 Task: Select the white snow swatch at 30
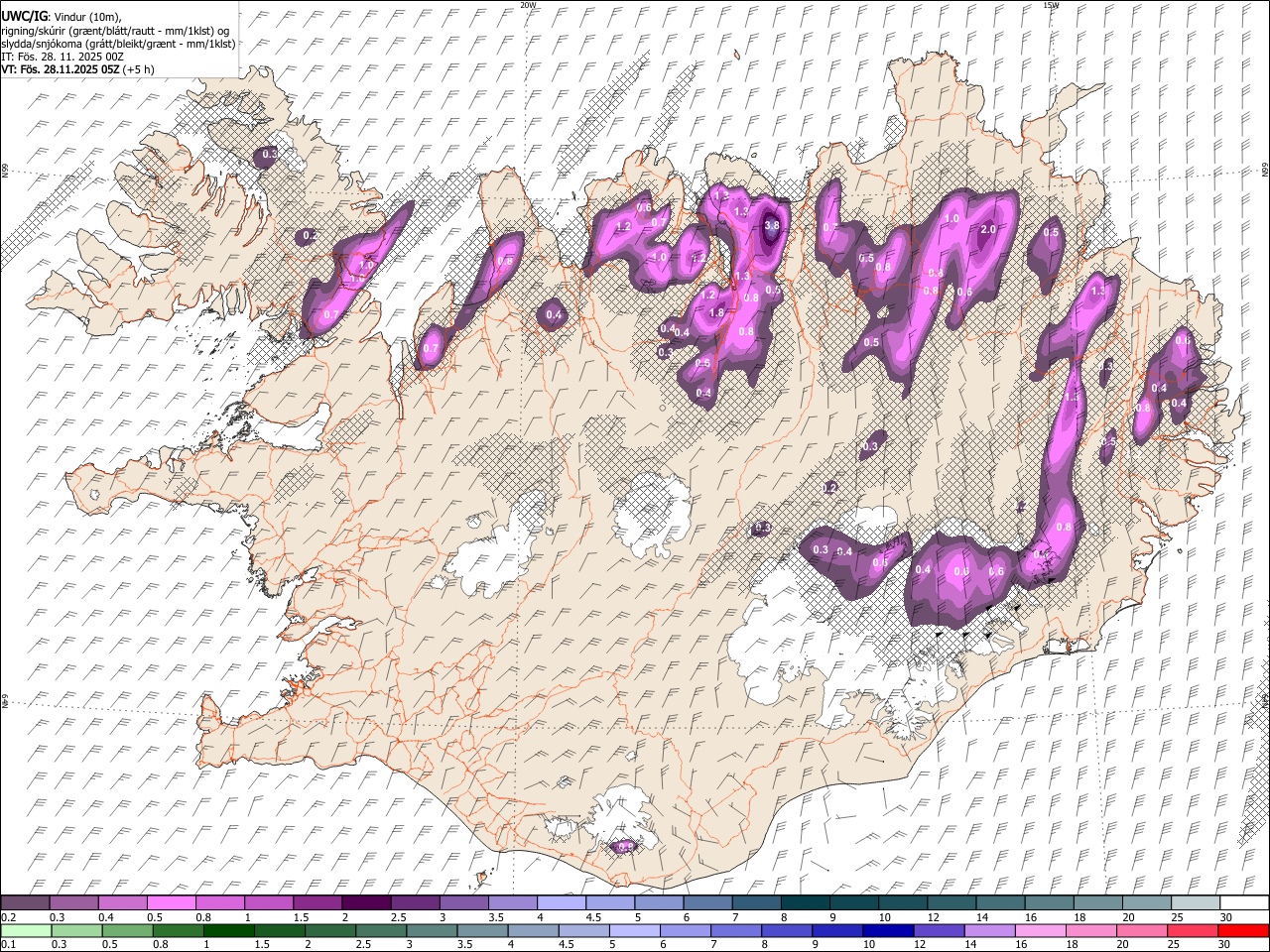pos(1243,903)
